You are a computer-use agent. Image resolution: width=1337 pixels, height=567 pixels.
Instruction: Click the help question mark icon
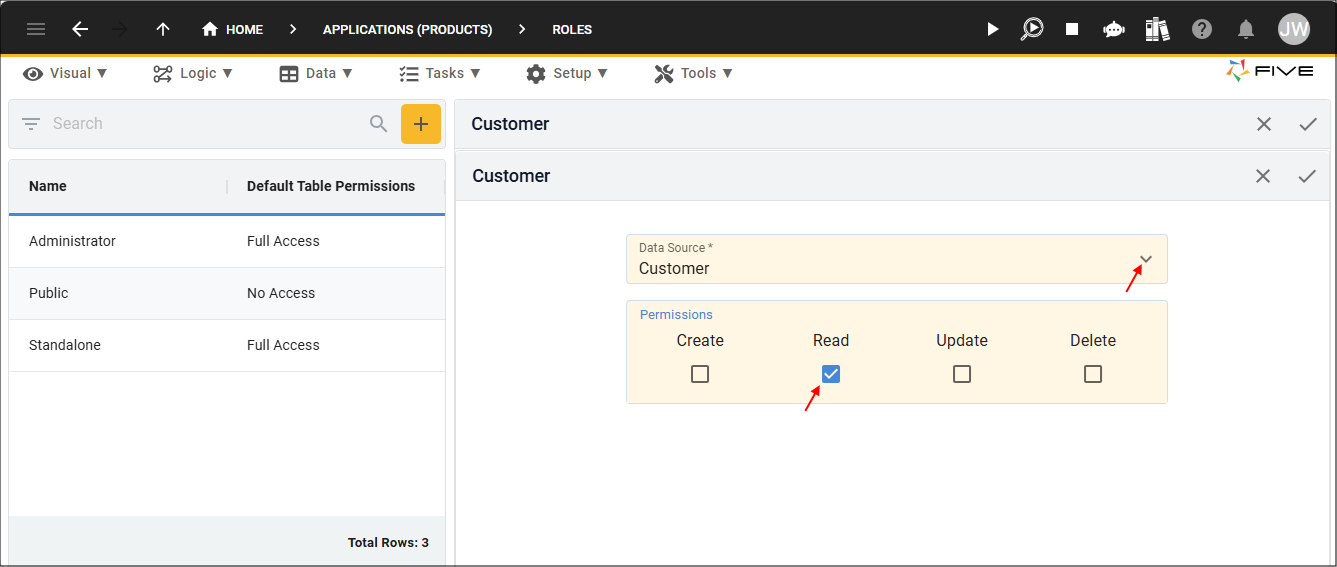click(1202, 29)
